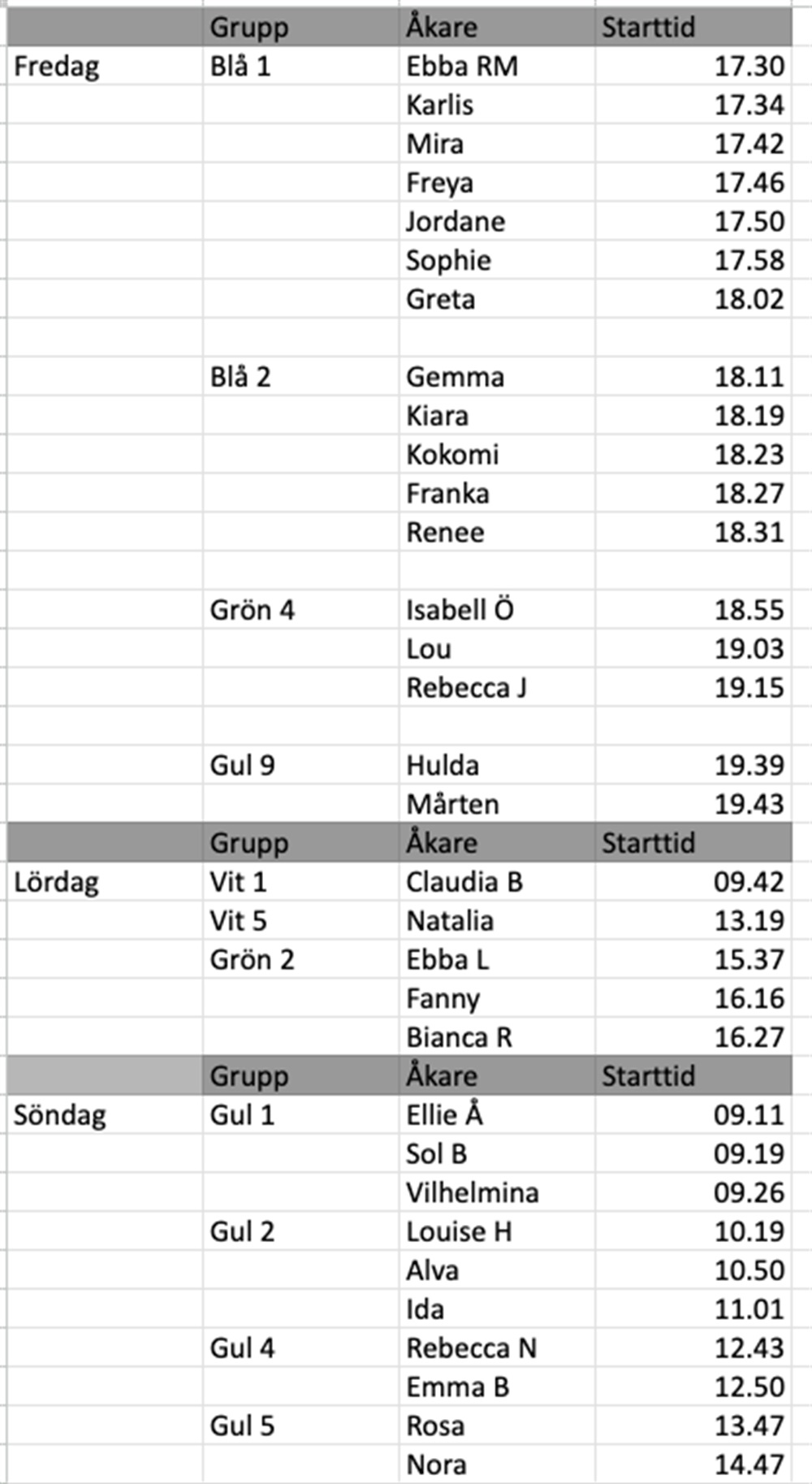Click the Vit 5 group cell
812x1484 pixels.
pos(238,921)
